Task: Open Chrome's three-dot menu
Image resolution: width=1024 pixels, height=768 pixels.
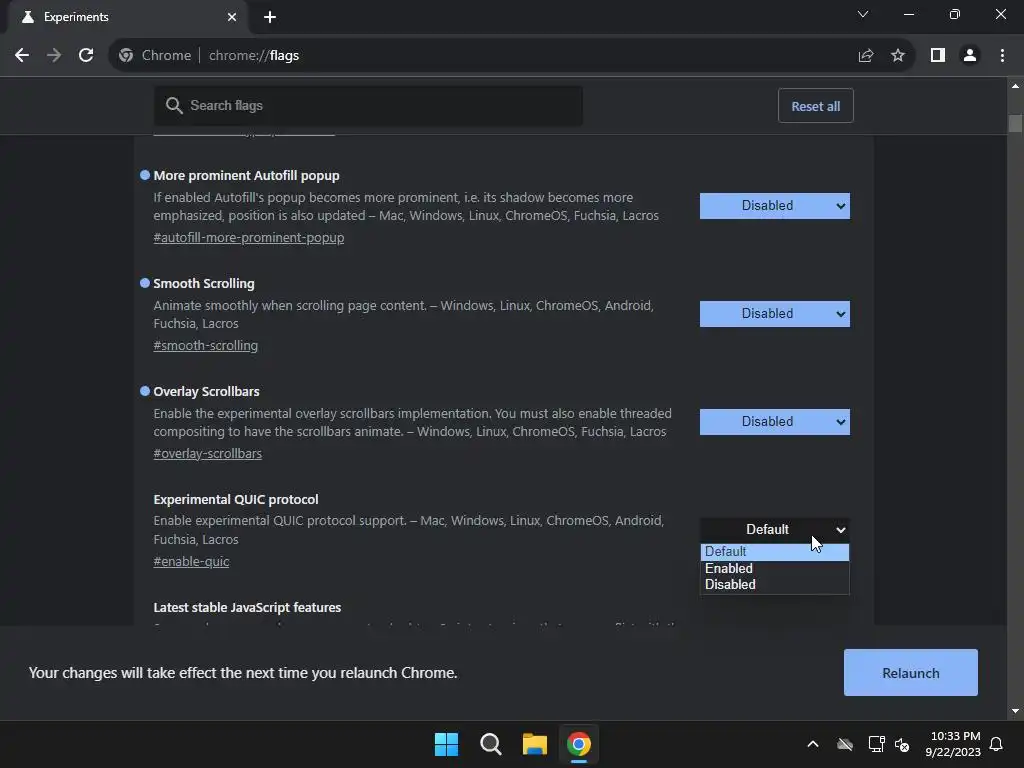Action: click(1002, 56)
